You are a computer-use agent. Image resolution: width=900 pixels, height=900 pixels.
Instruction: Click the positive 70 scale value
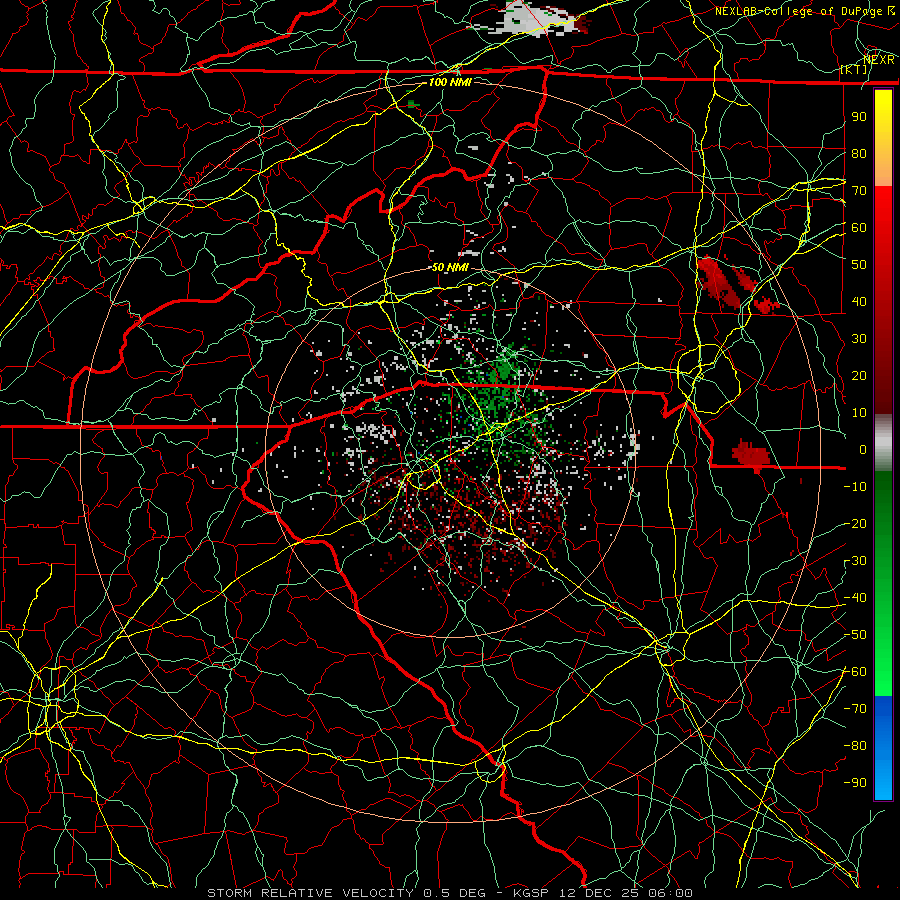click(859, 191)
